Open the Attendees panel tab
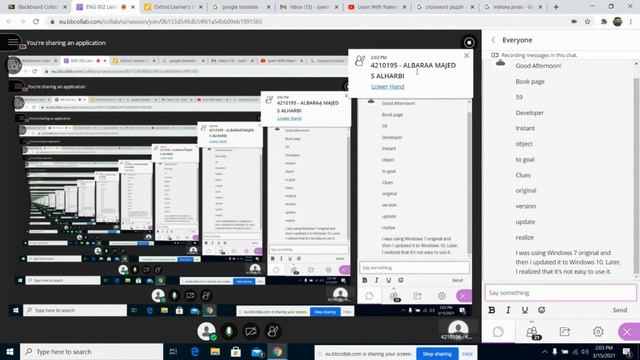 (x=532, y=332)
